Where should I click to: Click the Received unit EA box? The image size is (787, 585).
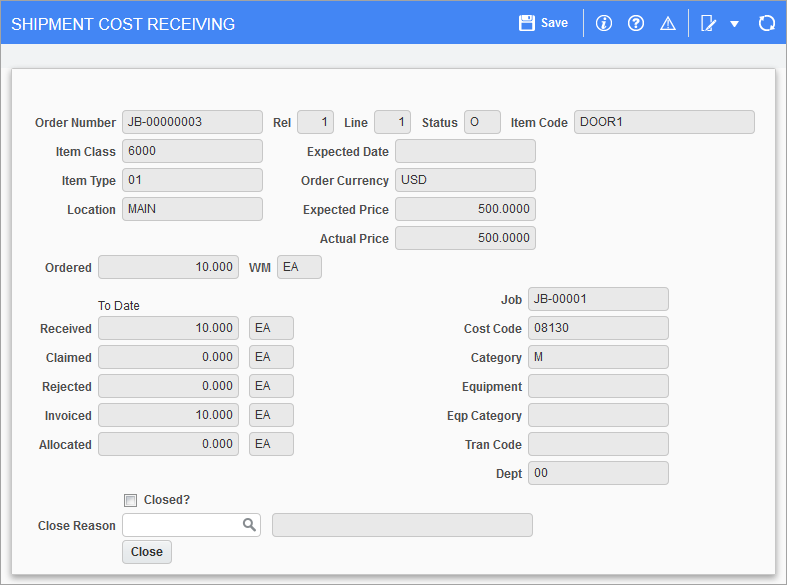coord(271,328)
